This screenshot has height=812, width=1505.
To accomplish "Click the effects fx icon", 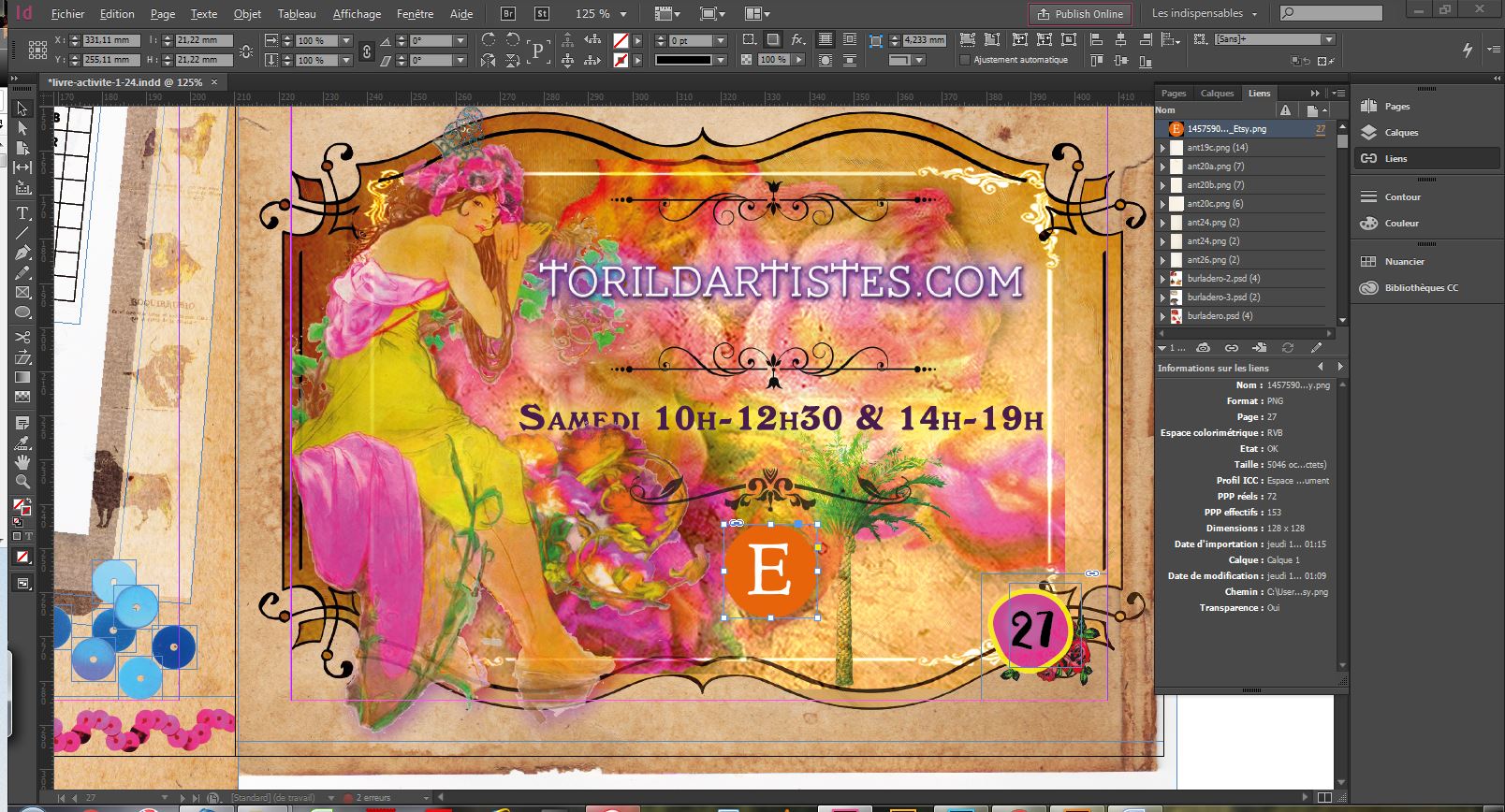I will point(798,40).
